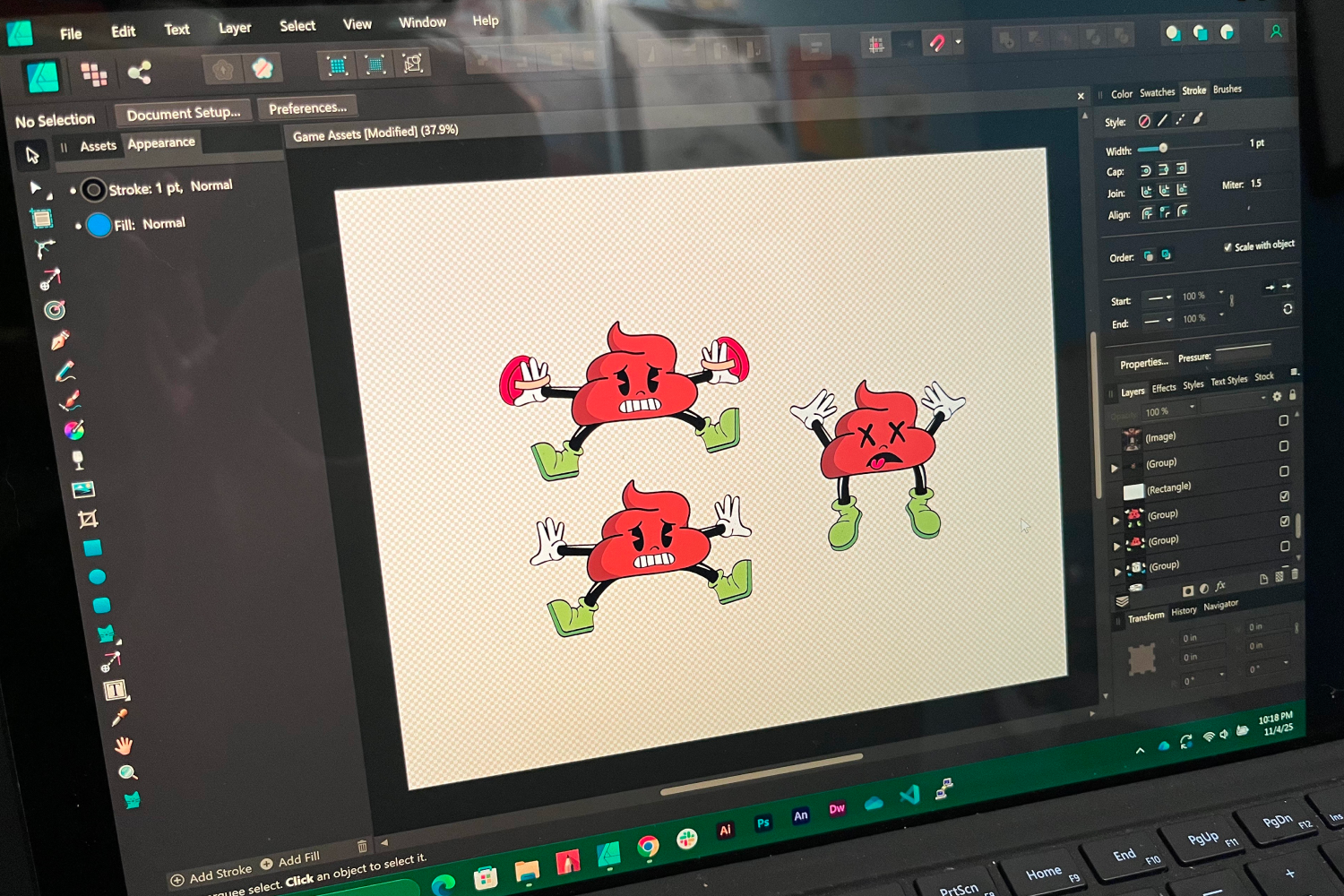Select the Pencil tool

pyautogui.click(x=65, y=371)
